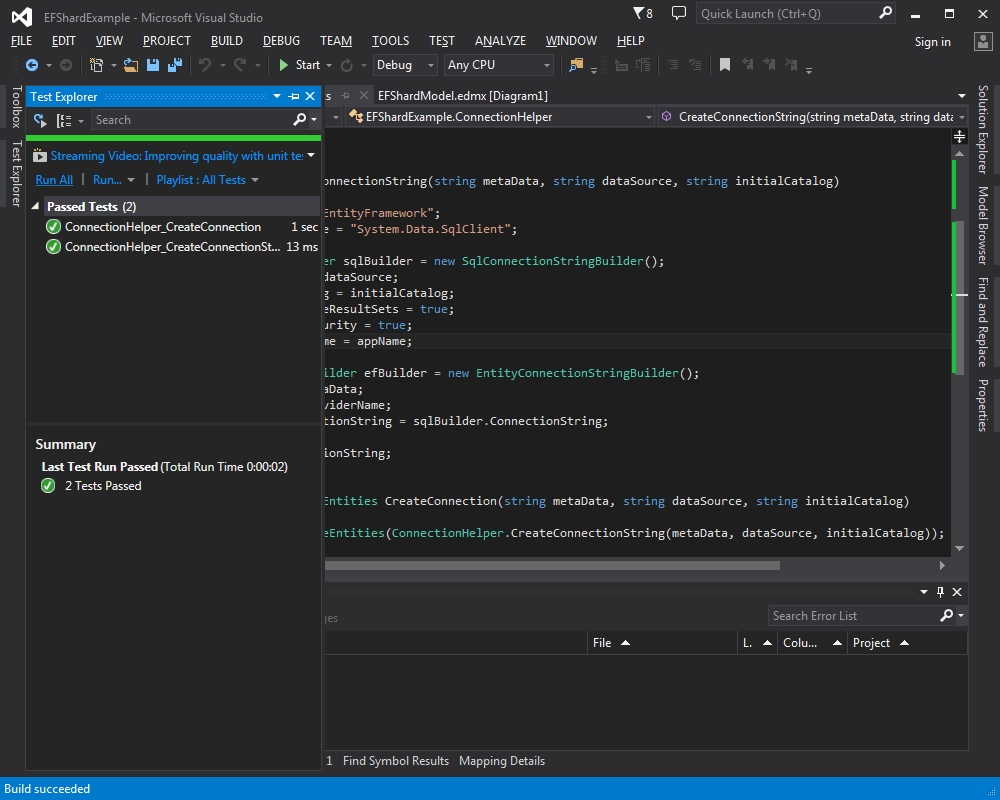Screen dimensions: 1000x800
Task: Click the editor horizontal scrollbar thumb
Action: pos(552,565)
